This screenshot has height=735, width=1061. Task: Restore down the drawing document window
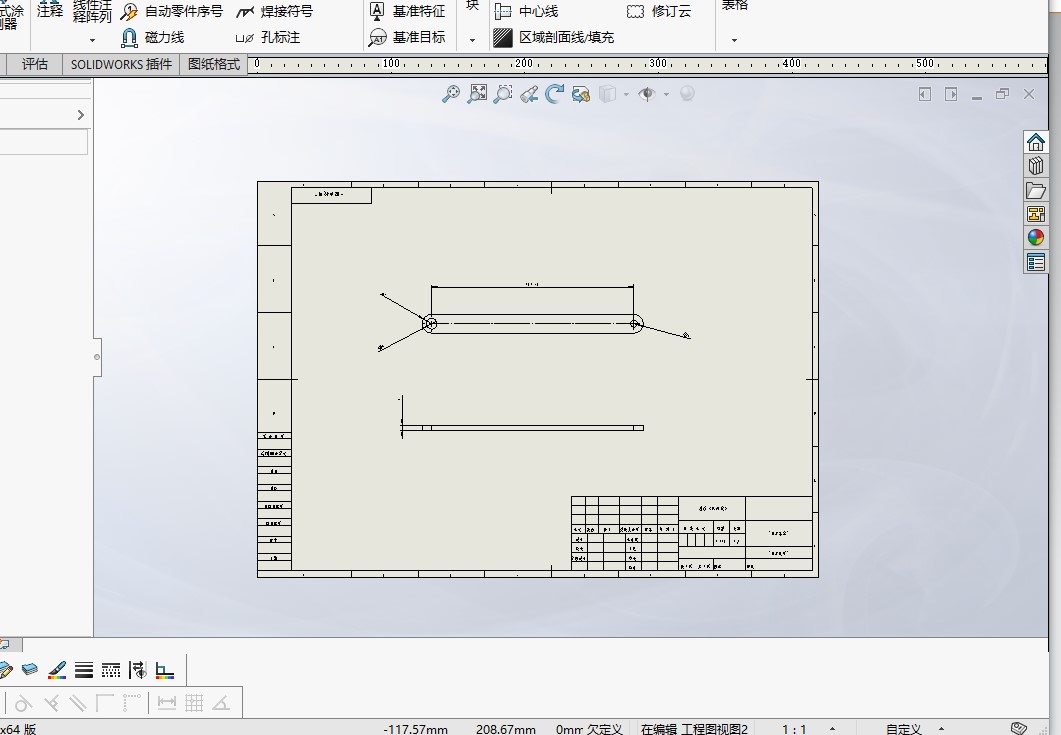coord(1002,94)
